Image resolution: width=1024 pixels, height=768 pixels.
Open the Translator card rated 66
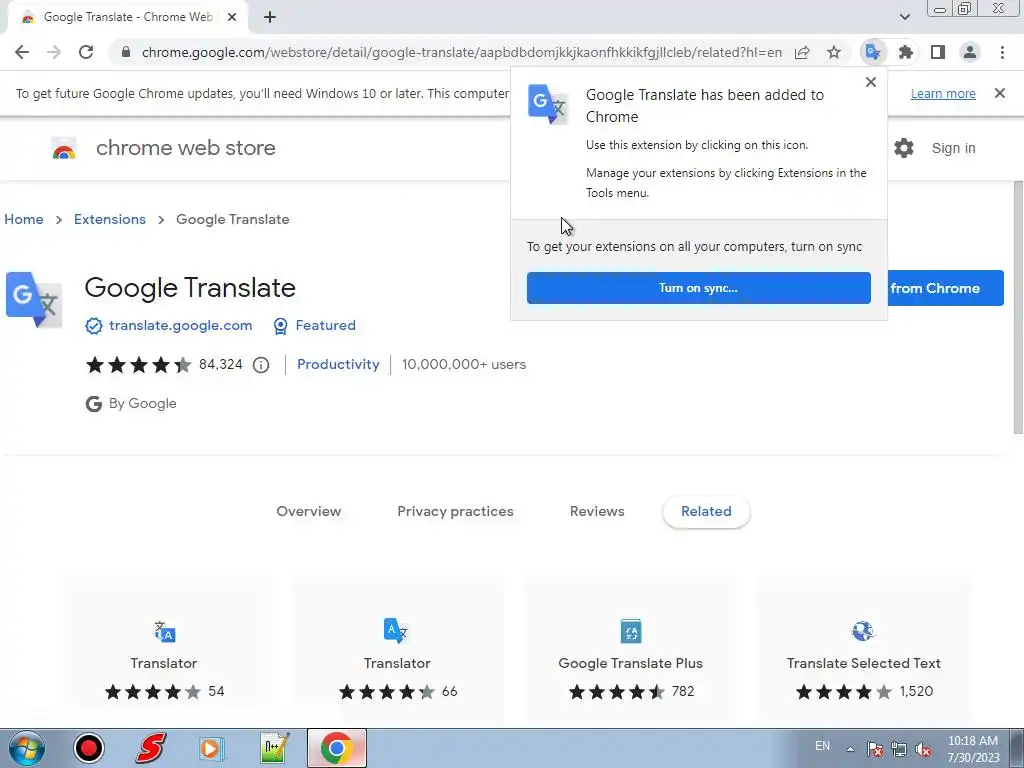click(397, 650)
